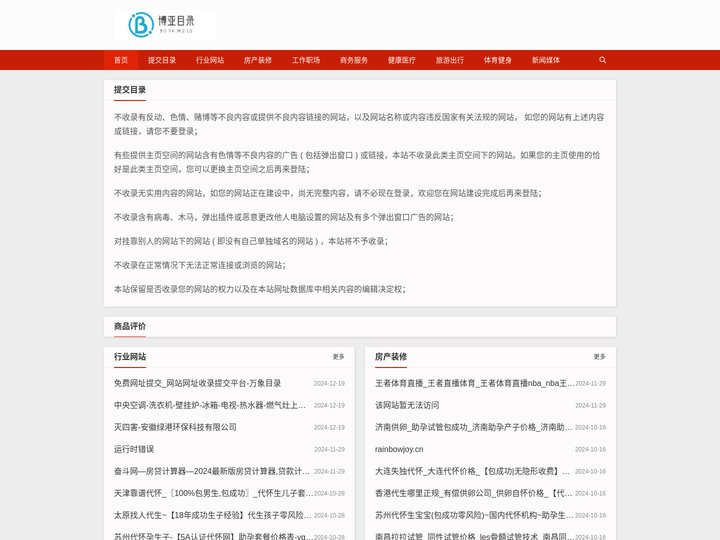Open the 房产装修 section heading
Screen dimensions: 720x540
(391, 357)
